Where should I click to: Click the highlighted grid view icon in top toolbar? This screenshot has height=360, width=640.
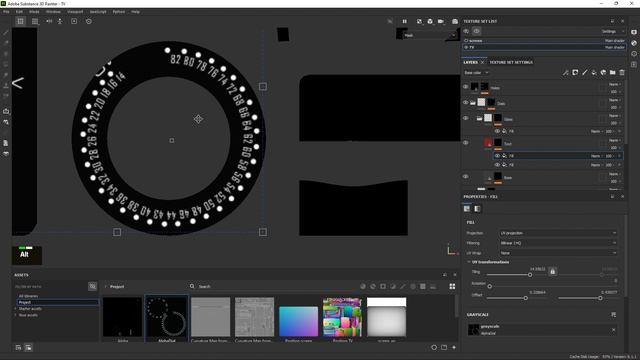[20, 21]
